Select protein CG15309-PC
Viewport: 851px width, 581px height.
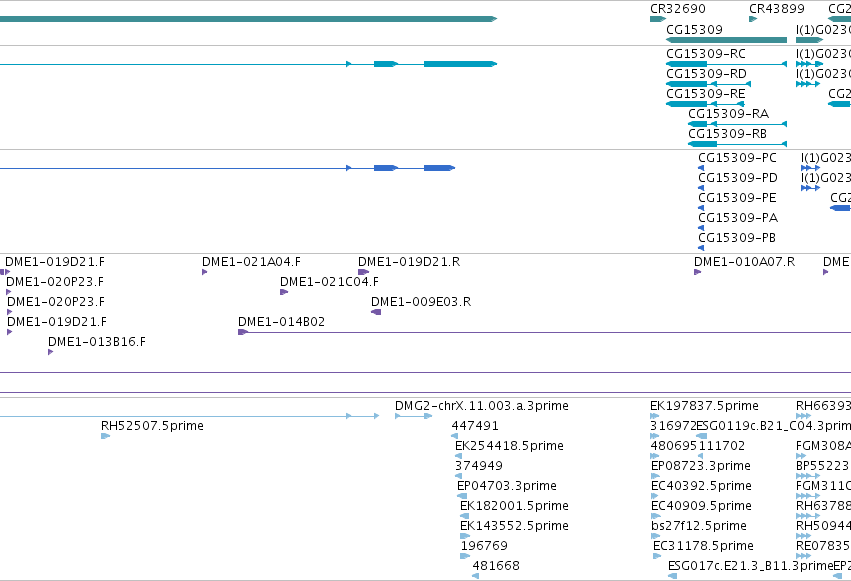(x=737, y=158)
